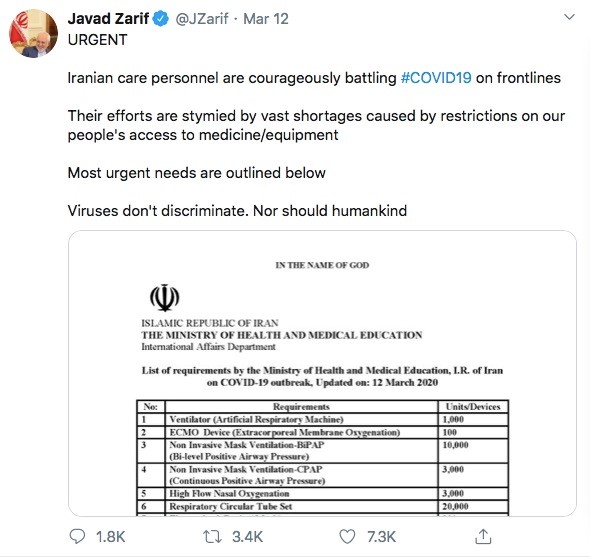Viewport: 590px width, 559px height.
Task: Click the Javad Zarif display name
Action: [x=108, y=19]
